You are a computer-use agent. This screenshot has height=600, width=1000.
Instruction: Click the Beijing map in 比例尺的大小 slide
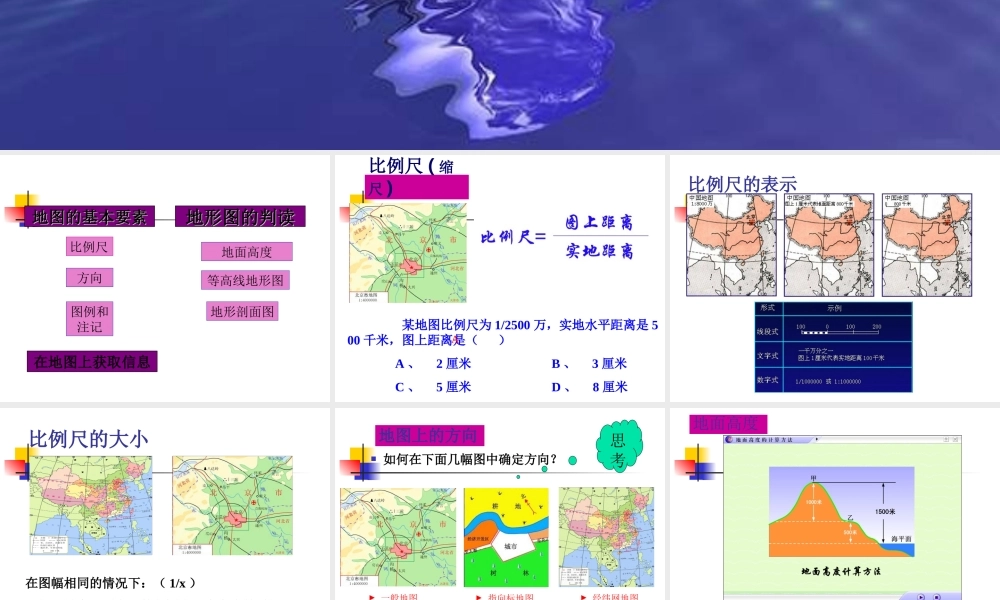[232, 505]
